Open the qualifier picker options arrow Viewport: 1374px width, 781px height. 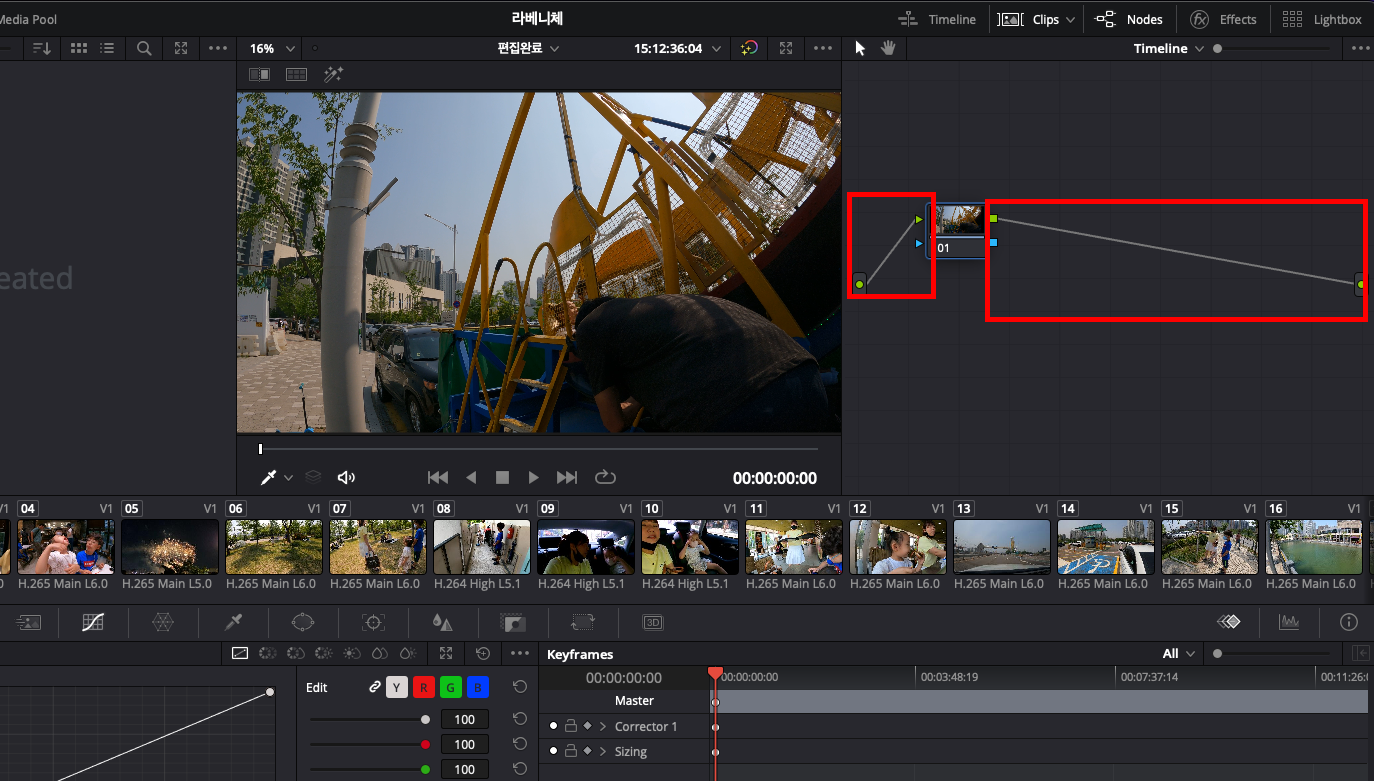click(289, 478)
